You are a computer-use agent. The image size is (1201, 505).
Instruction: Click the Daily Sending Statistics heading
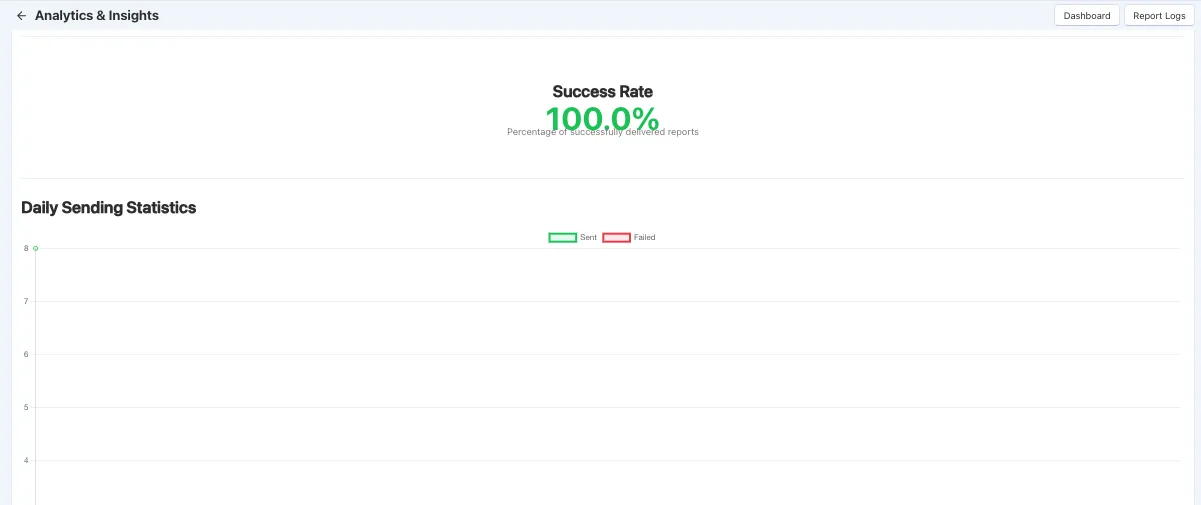point(109,208)
